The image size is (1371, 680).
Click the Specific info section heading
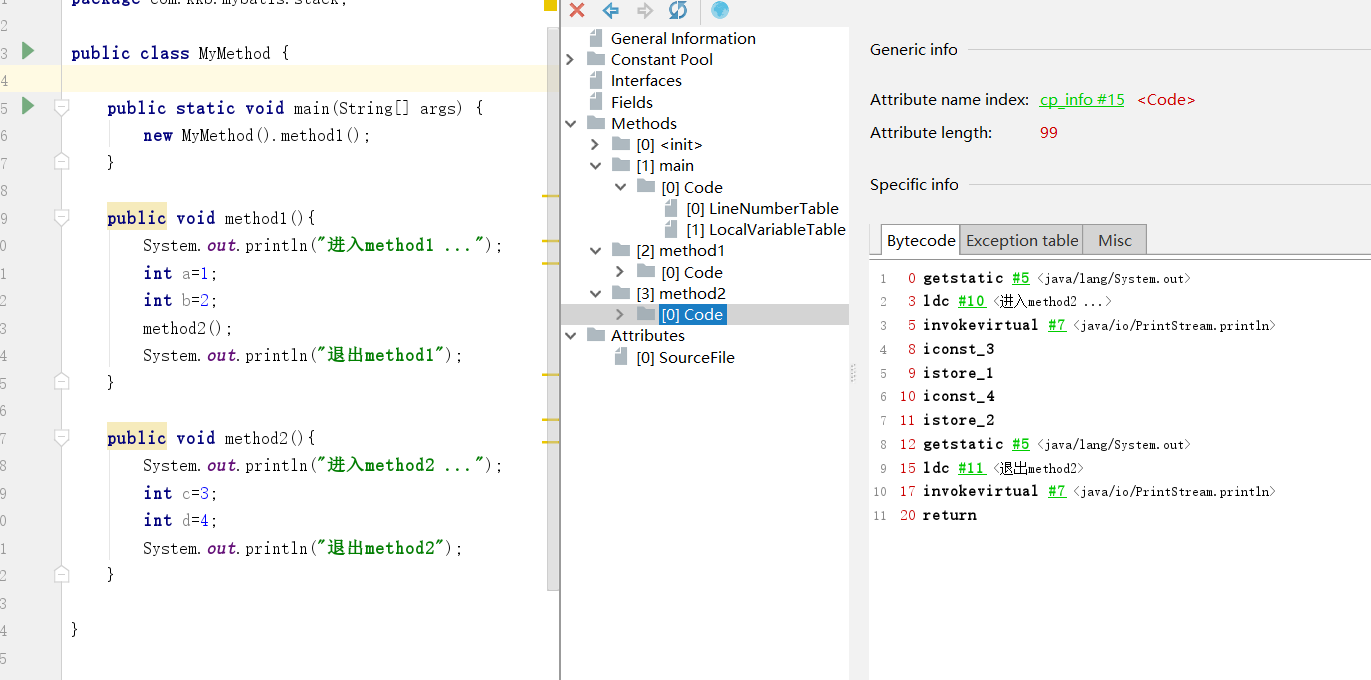point(914,184)
